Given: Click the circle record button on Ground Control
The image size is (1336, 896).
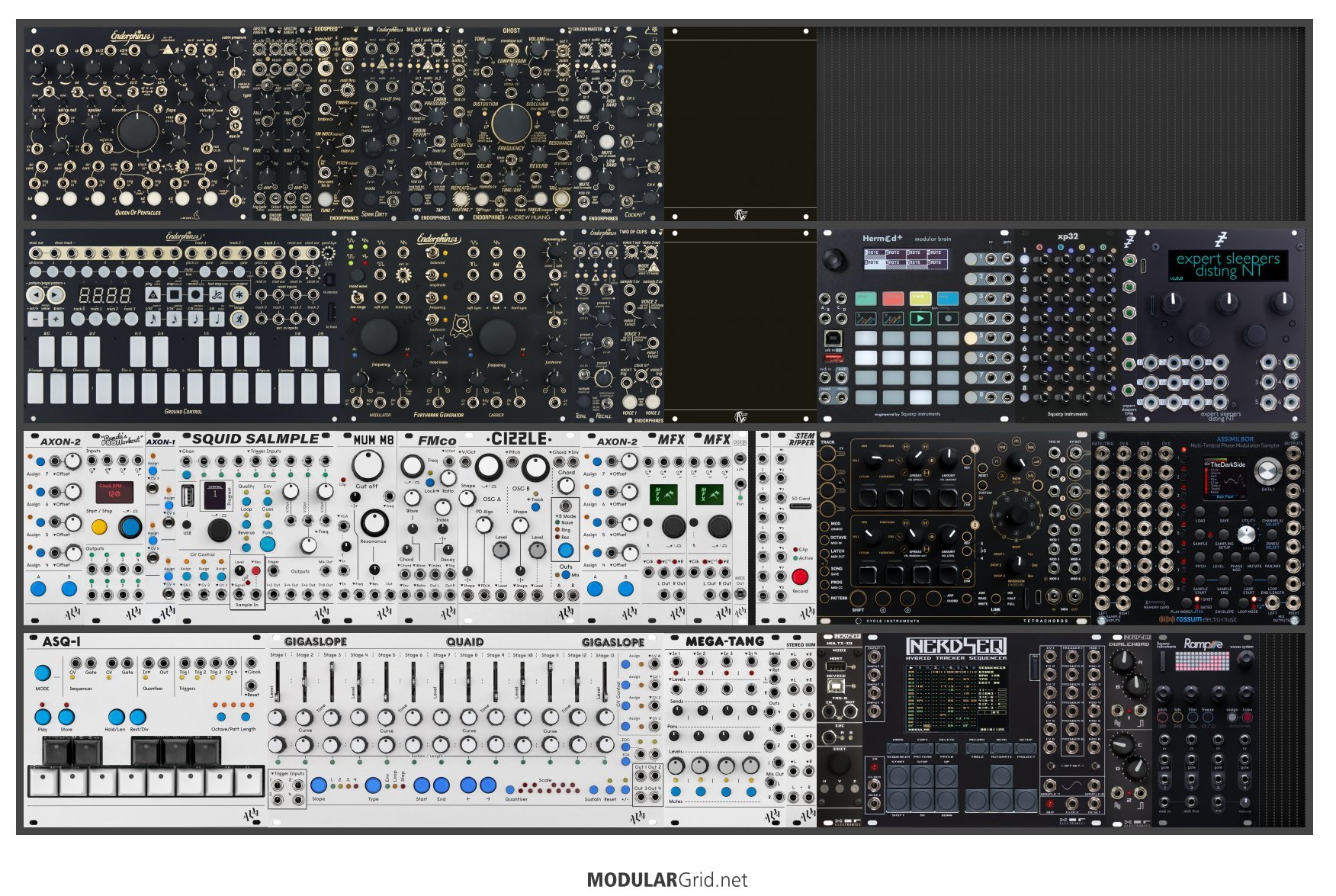Looking at the screenshot, I should click(x=196, y=294).
